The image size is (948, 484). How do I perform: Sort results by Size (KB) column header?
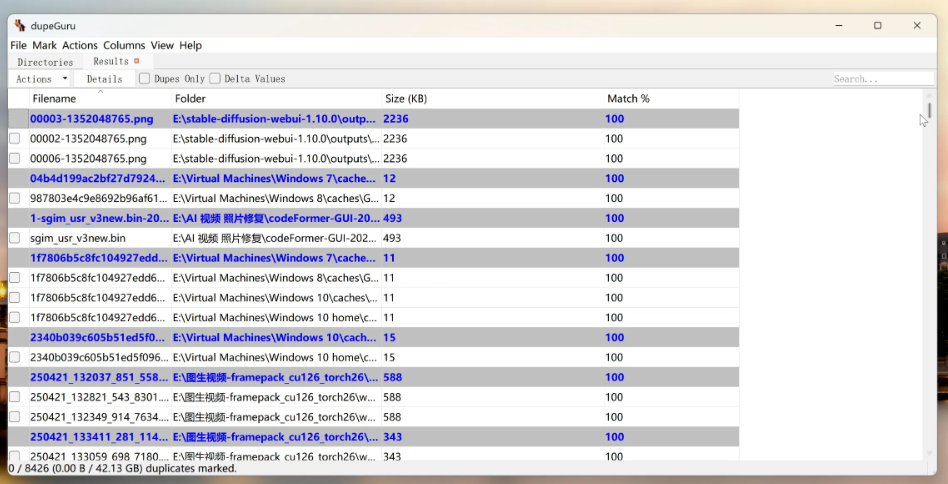click(x=406, y=99)
